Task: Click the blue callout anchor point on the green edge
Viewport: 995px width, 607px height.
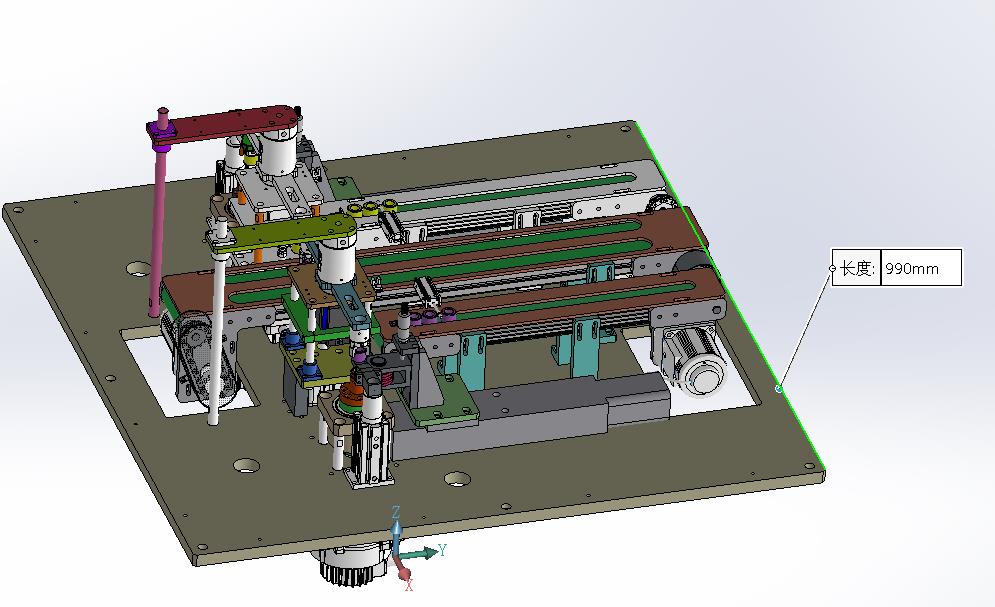Action: [x=779, y=388]
